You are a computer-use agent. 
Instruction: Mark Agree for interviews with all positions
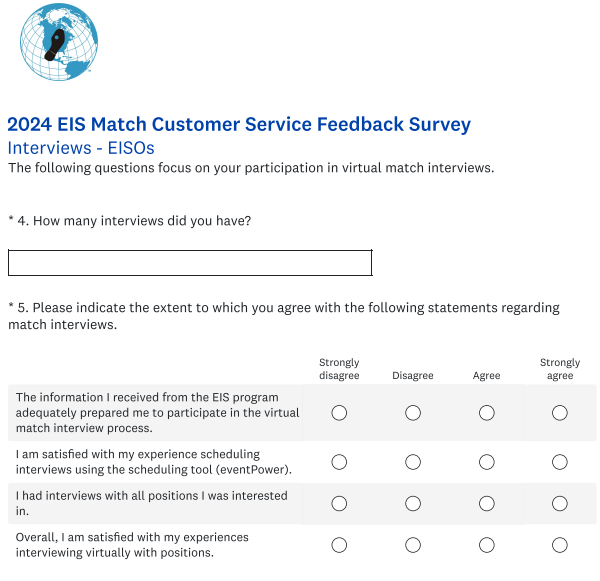point(487,503)
